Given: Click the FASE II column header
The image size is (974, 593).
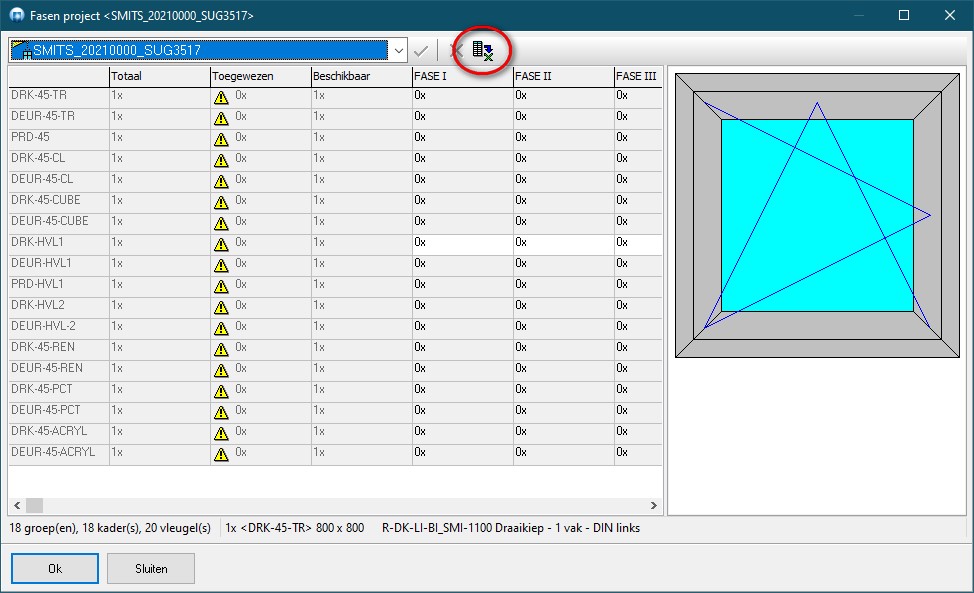Looking at the screenshot, I should [564, 76].
